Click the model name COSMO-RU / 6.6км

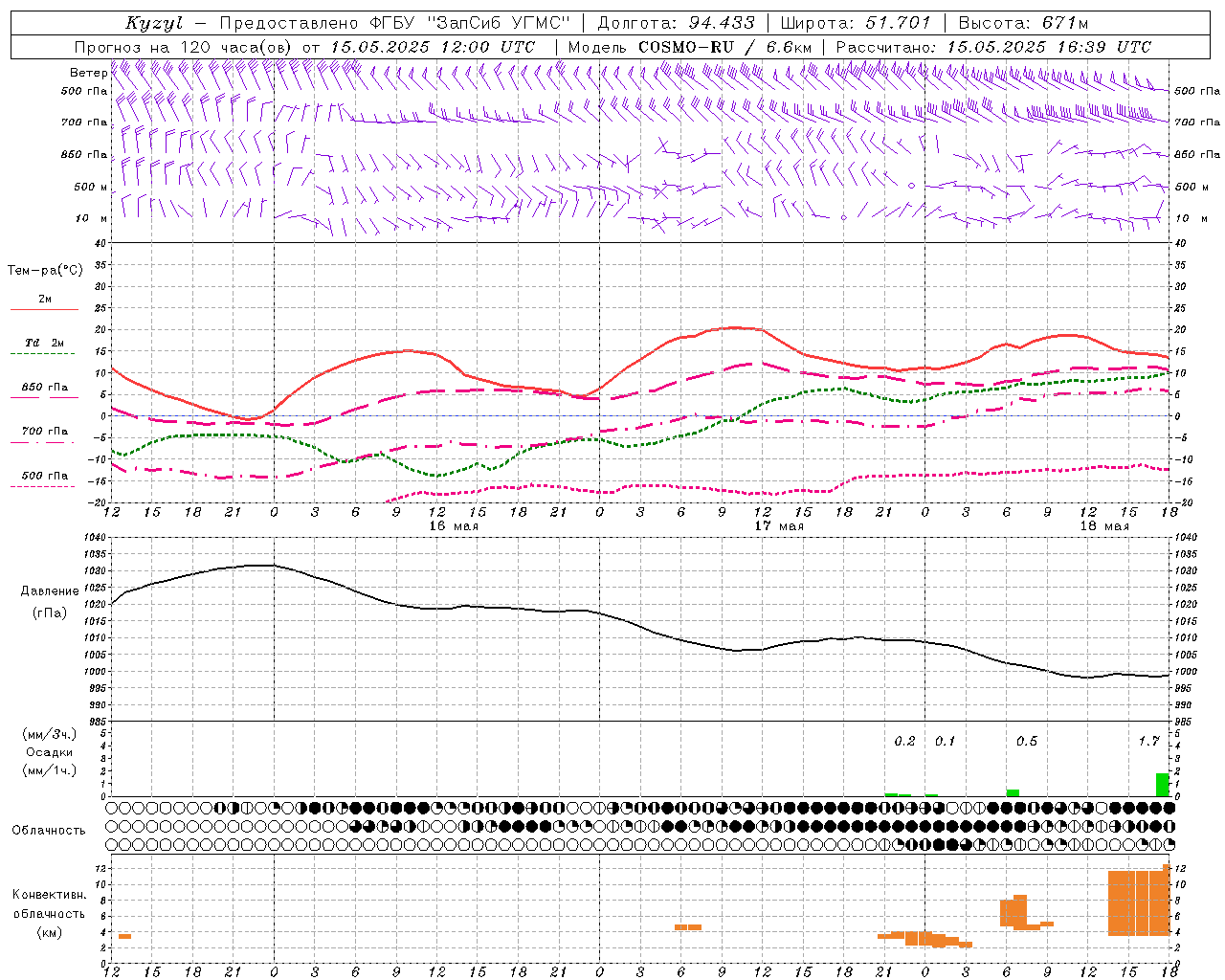point(725,47)
